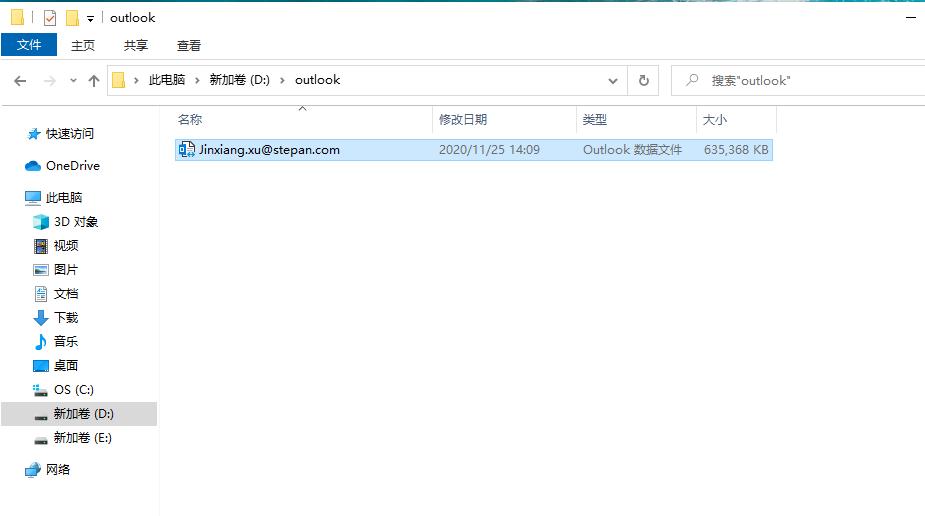Open Customize Quick Access Toolbar dropdown
The height and width of the screenshot is (516, 925).
[x=90, y=19]
